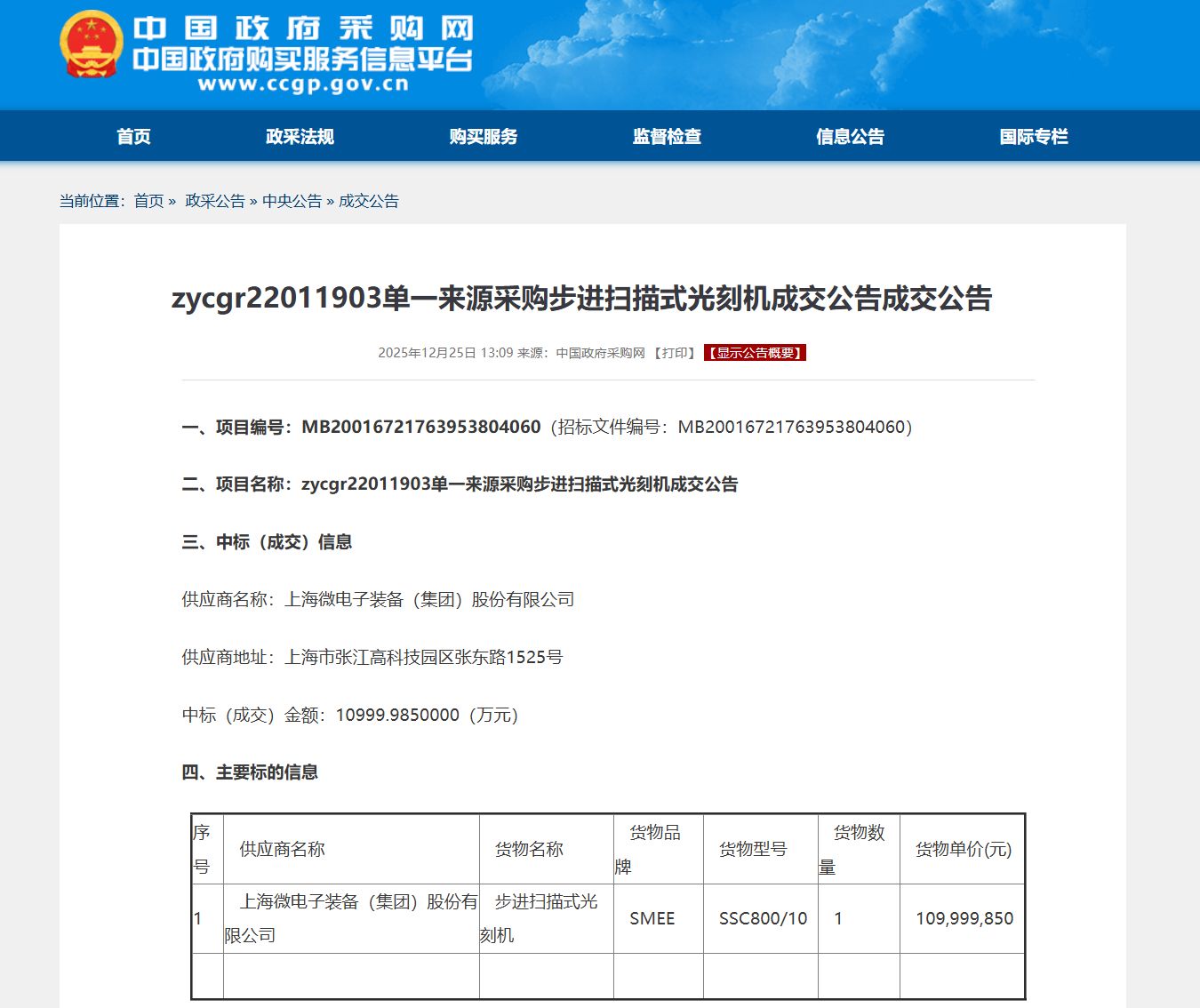The width and height of the screenshot is (1200, 1008).
Task: Click the www.ccgp.gov.cn URL in the header
Action: pos(303,84)
